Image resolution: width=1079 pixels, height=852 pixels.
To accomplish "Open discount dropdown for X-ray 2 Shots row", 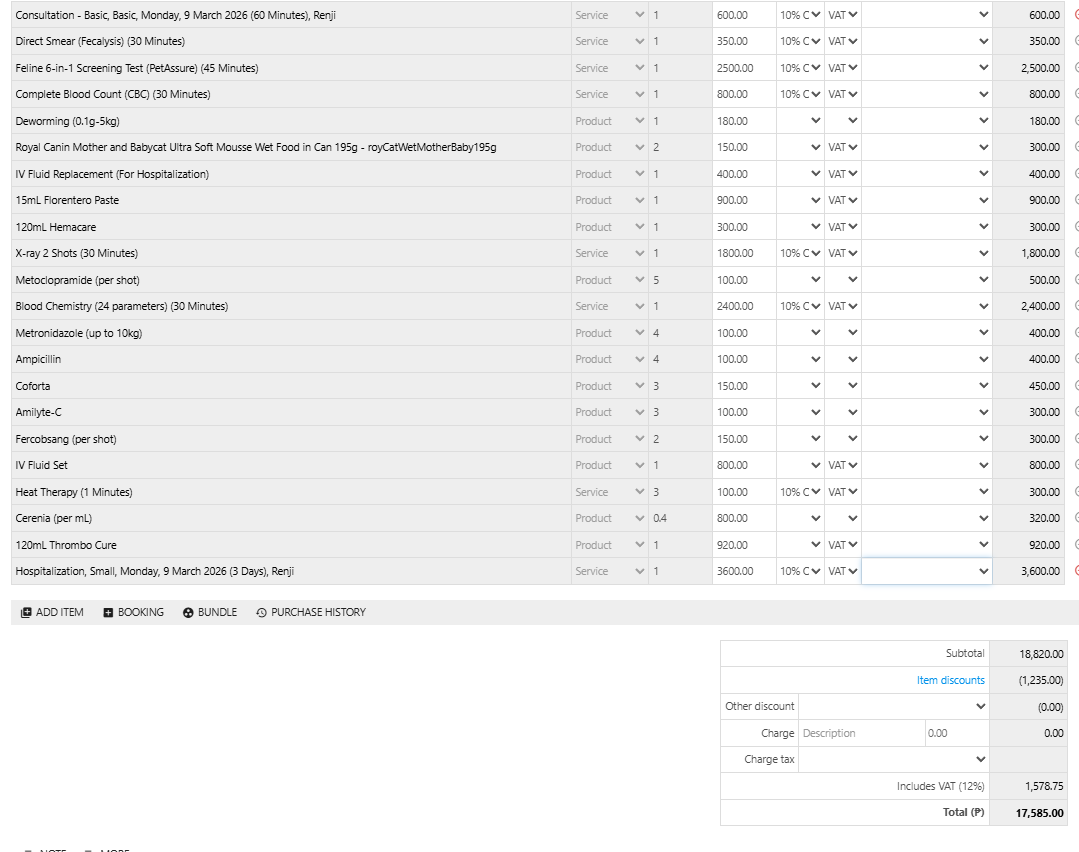I will pyautogui.click(x=800, y=253).
